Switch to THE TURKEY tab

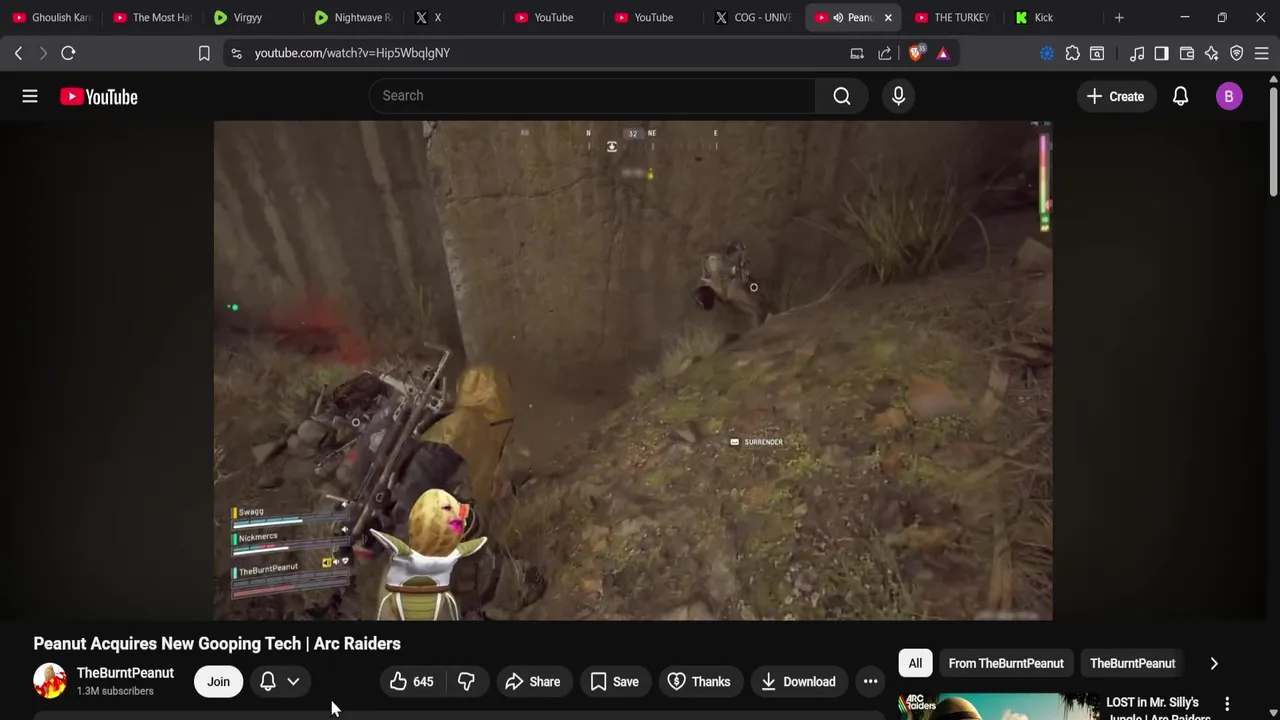click(x=954, y=17)
